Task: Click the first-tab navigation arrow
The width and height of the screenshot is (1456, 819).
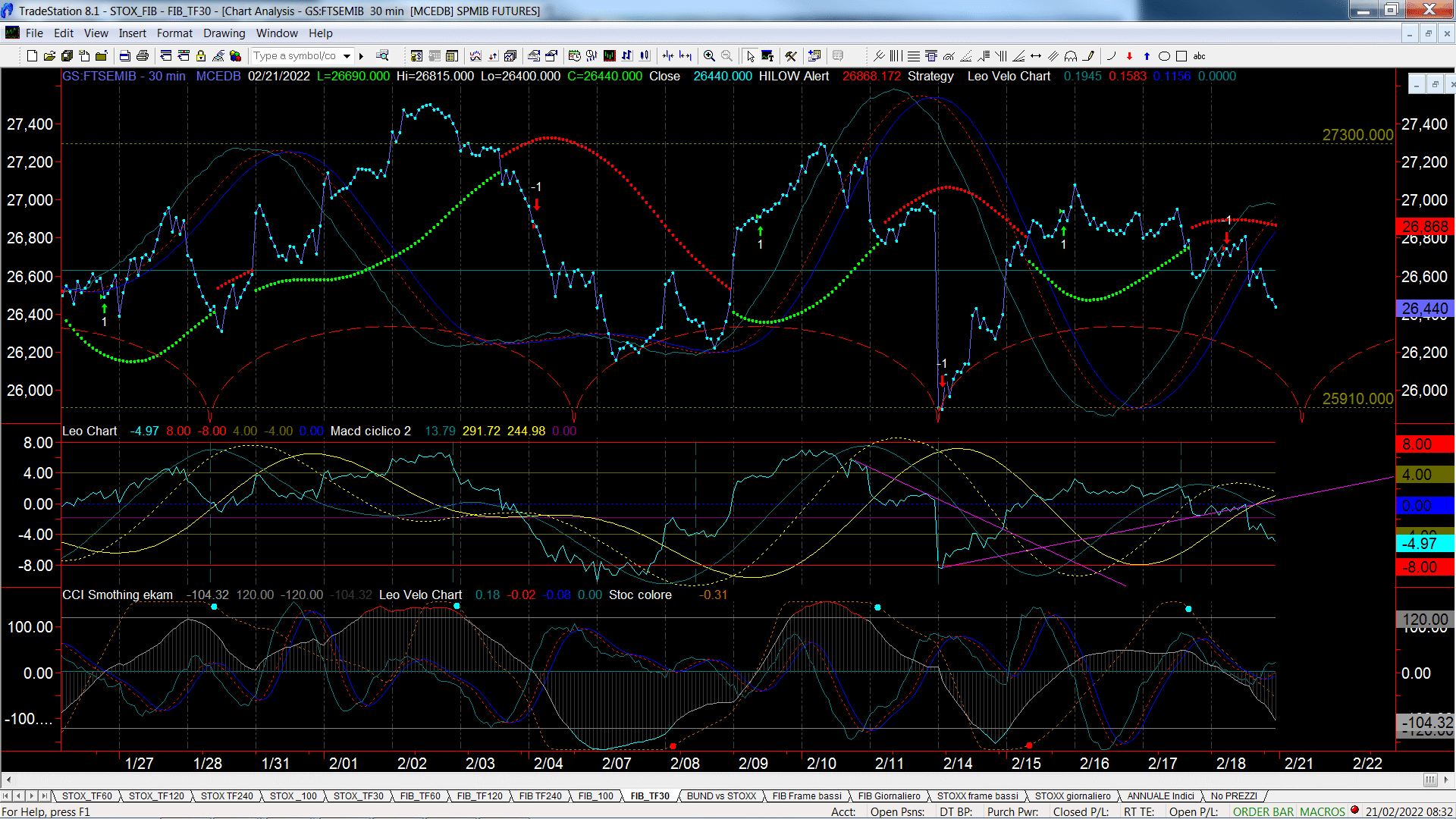Action: [x=6, y=796]
